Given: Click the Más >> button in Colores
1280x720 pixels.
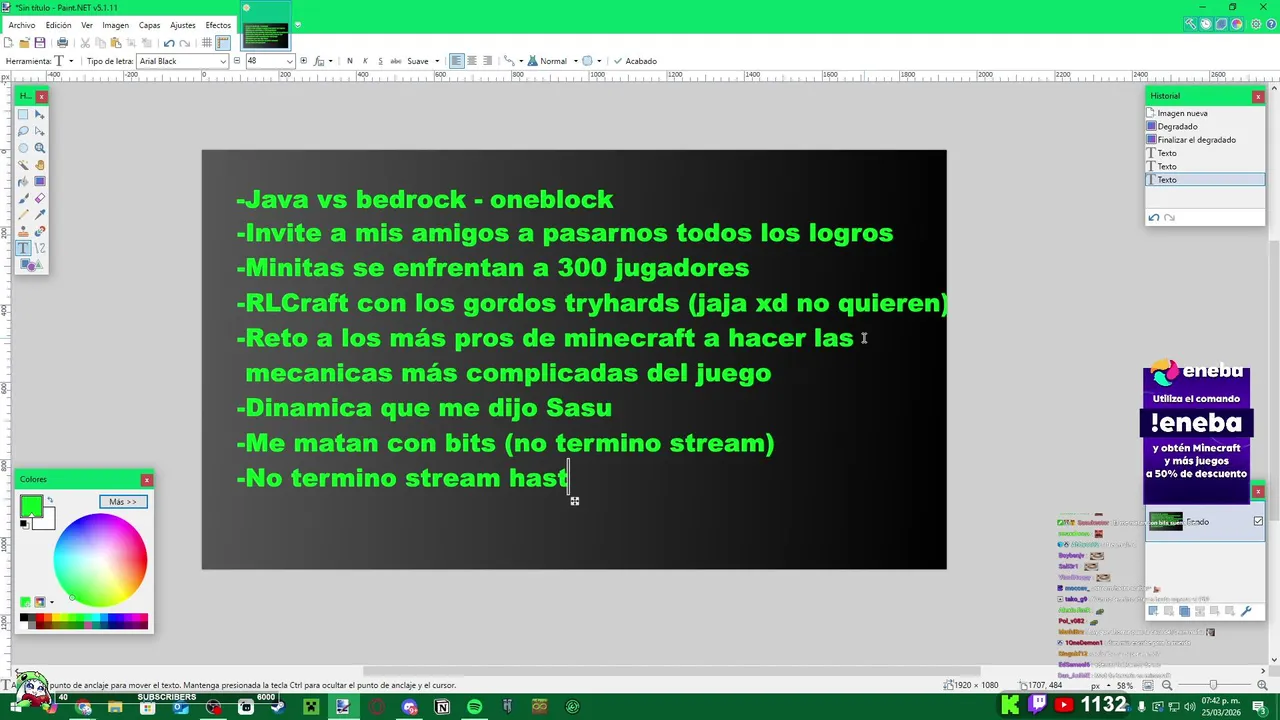Looking at the screenshot, I should pos(123,502).
